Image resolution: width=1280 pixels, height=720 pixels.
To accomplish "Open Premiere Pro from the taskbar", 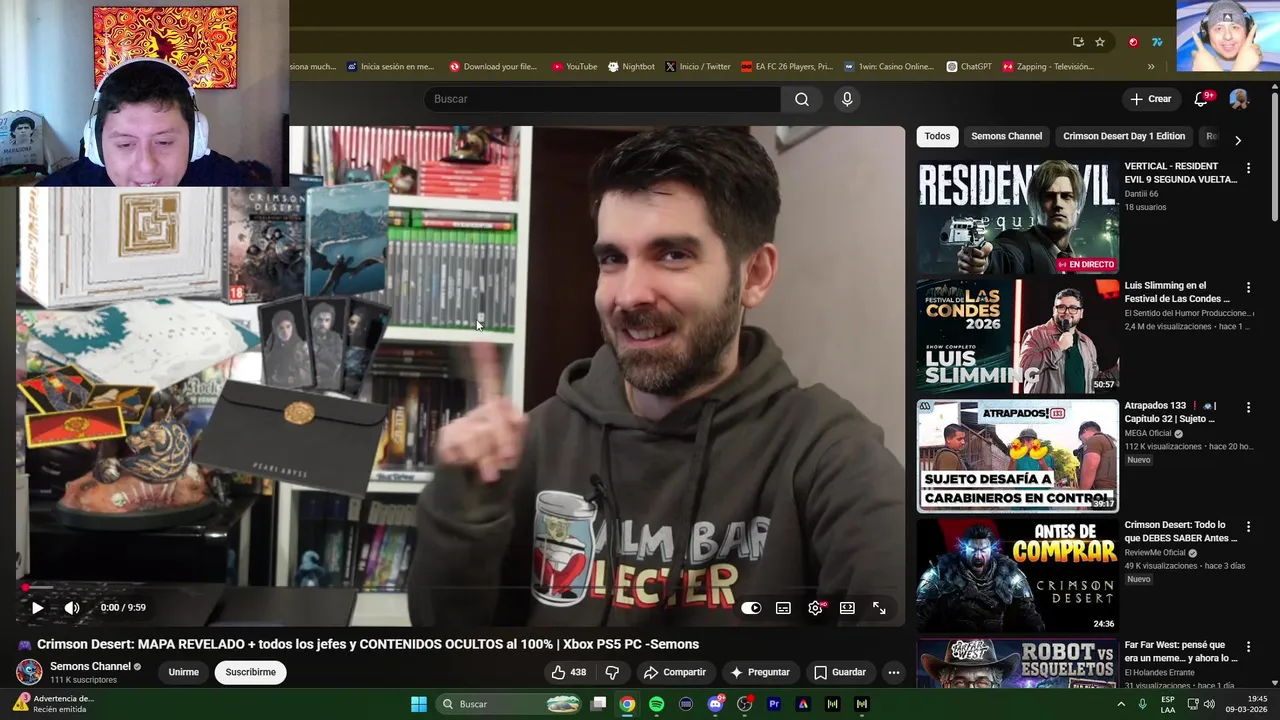I will tap(773, 704).
